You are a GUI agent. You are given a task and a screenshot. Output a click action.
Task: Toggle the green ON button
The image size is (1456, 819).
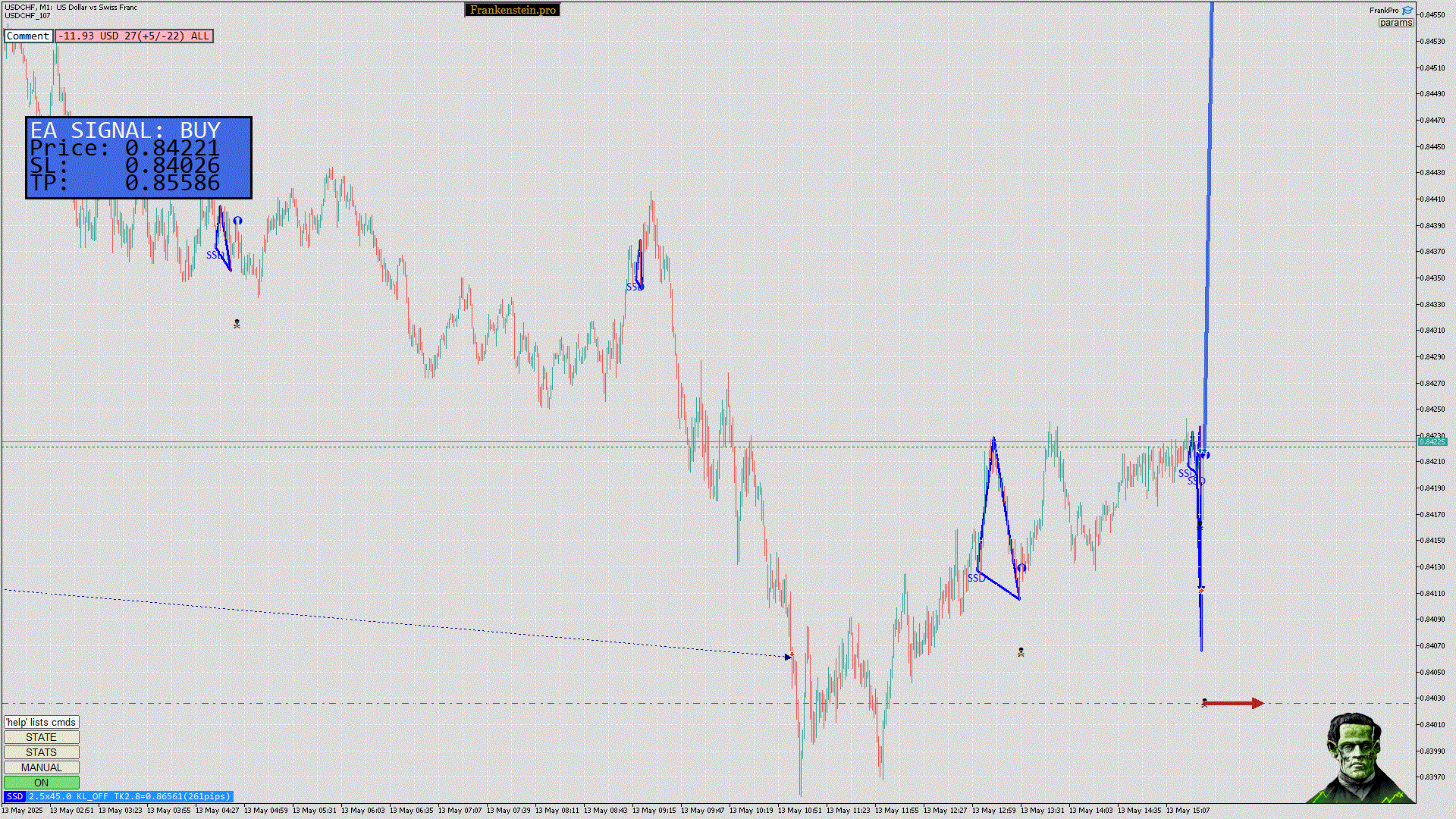(x=41, y=783)
